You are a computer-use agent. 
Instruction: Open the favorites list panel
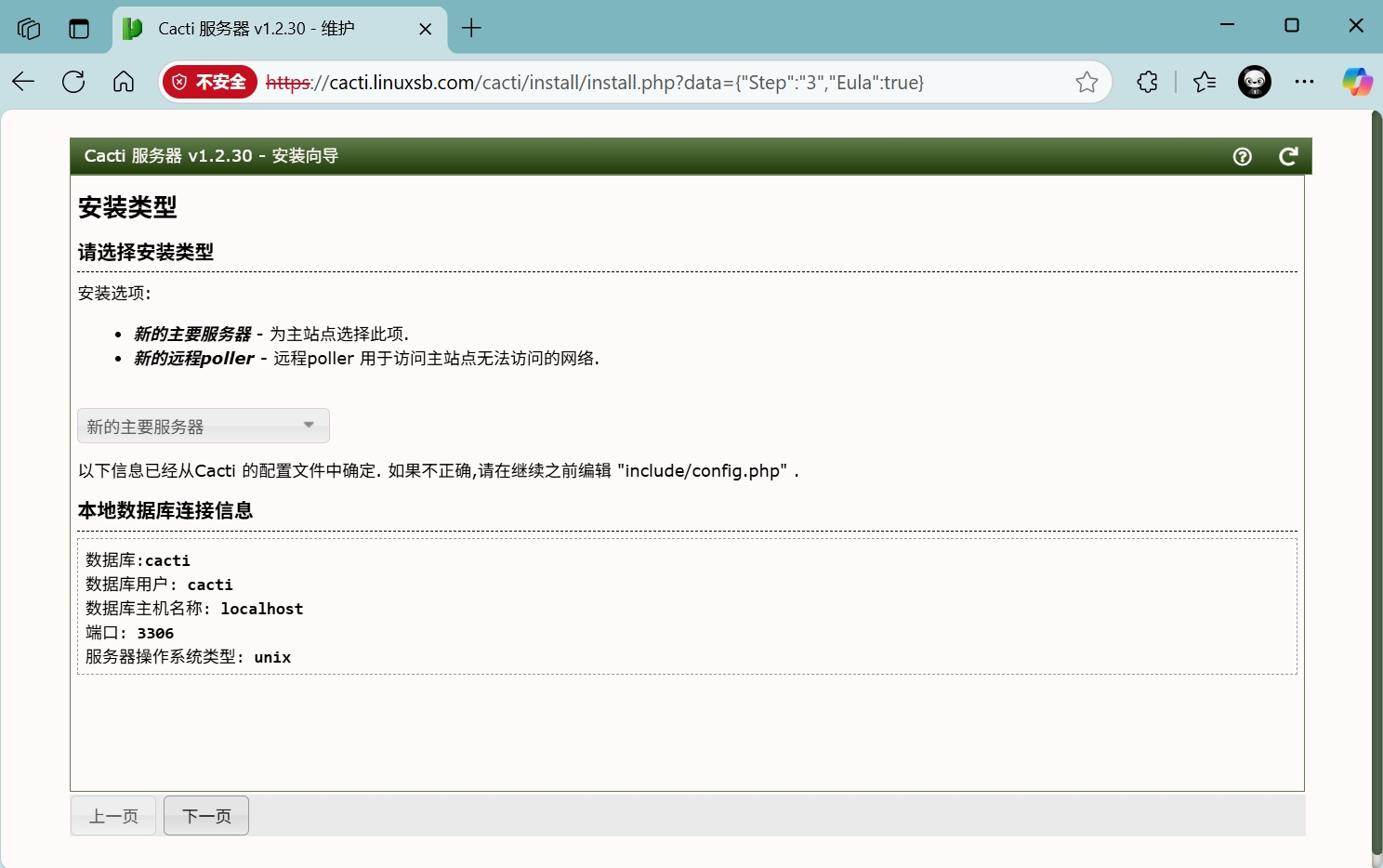1205,82
